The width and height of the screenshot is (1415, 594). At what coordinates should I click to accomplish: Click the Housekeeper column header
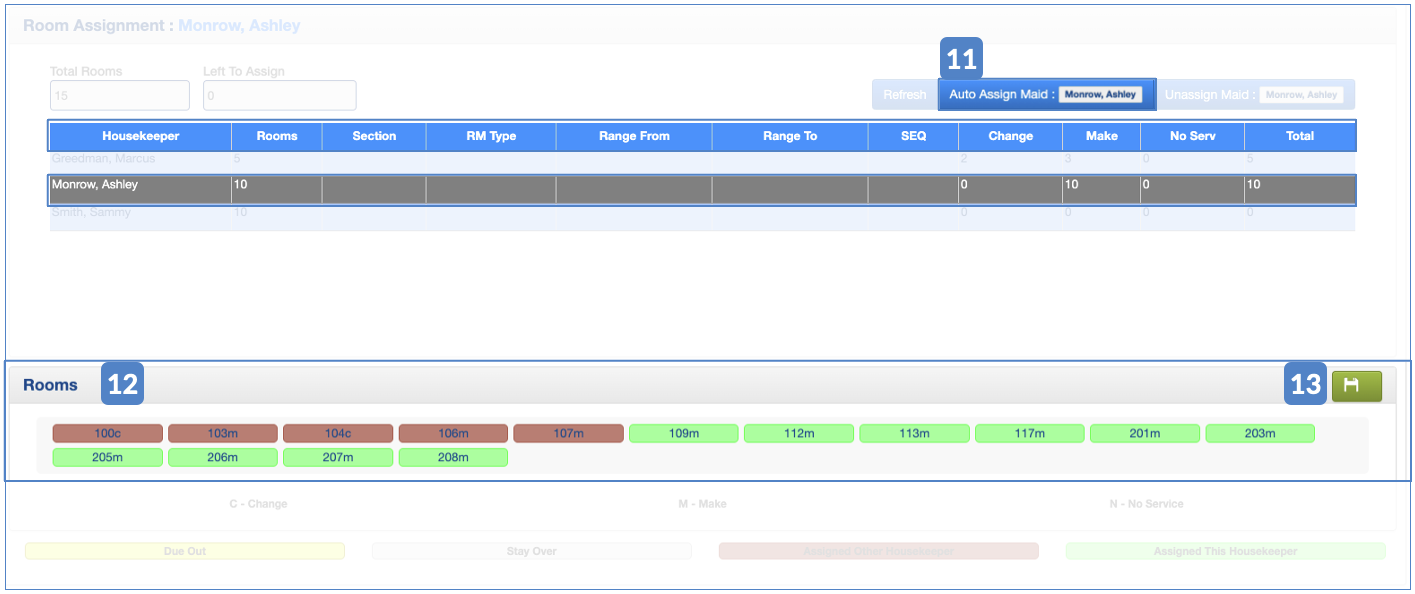tap(140, 136)
